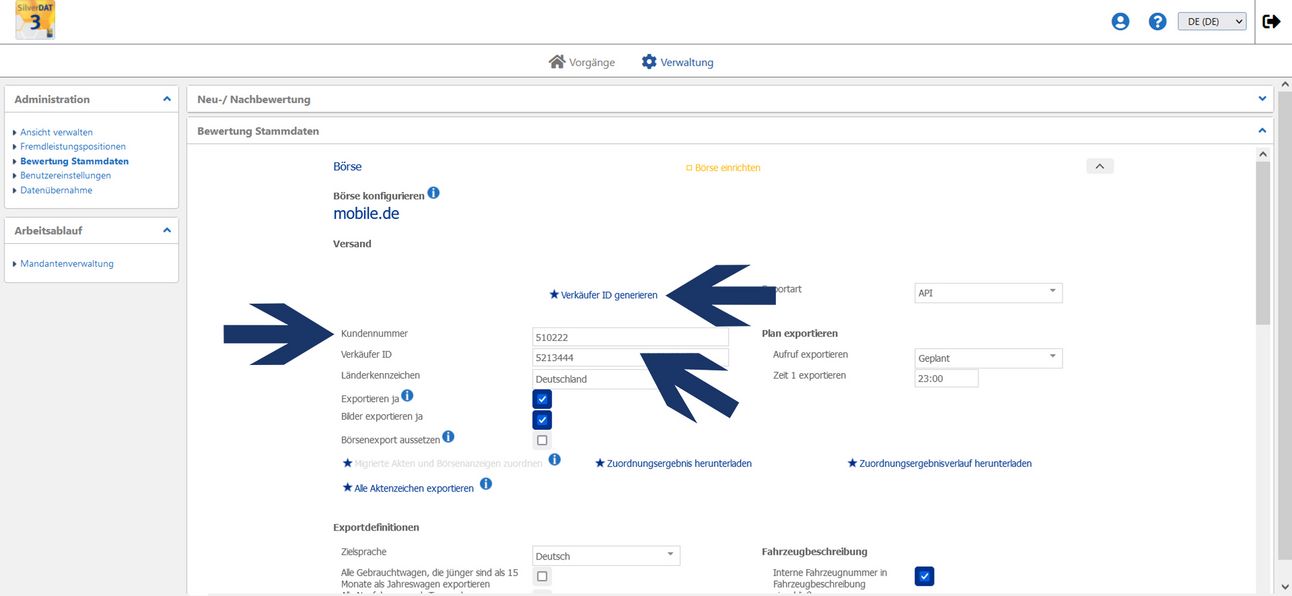Open Mandantenverwaltung in the sidebar

click(x=67, y=264)
